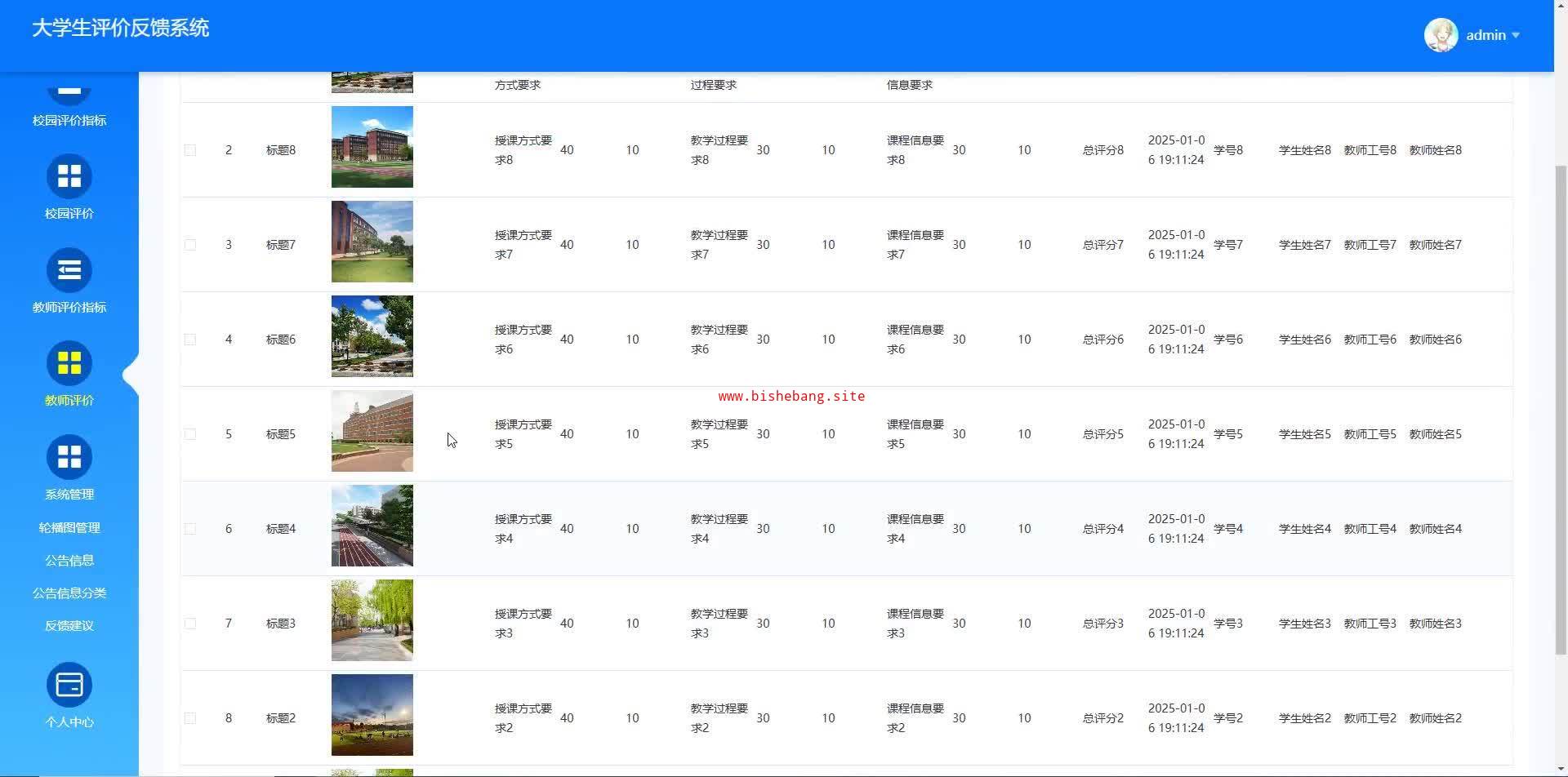Open the 反馈建议 submenu item
Viewport: 1568px width, 777px height.
[x=69, y=626]
